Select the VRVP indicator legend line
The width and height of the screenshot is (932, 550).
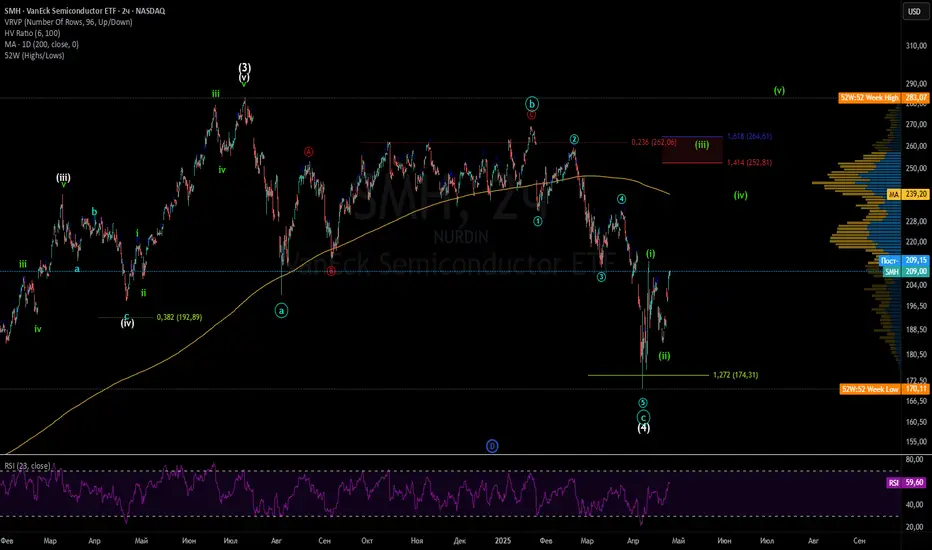68,22
